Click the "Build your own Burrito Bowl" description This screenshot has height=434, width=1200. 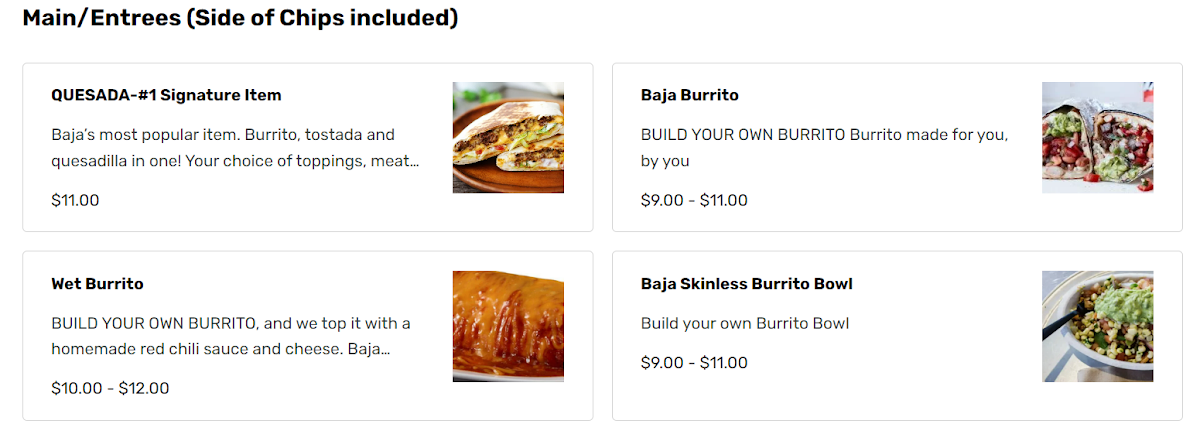744,323
